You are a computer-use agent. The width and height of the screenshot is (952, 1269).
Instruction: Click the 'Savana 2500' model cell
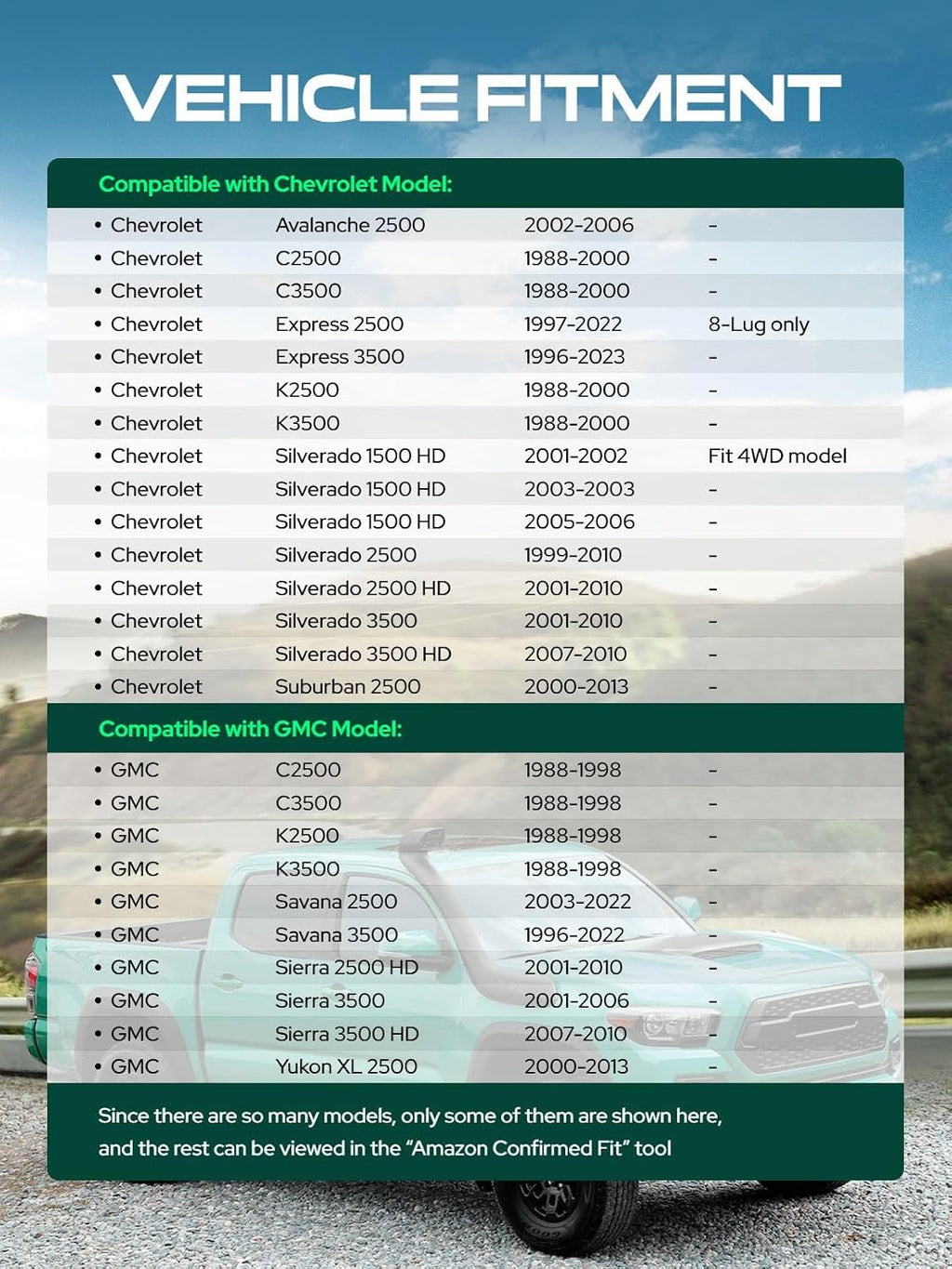click(x=336, y=902)
